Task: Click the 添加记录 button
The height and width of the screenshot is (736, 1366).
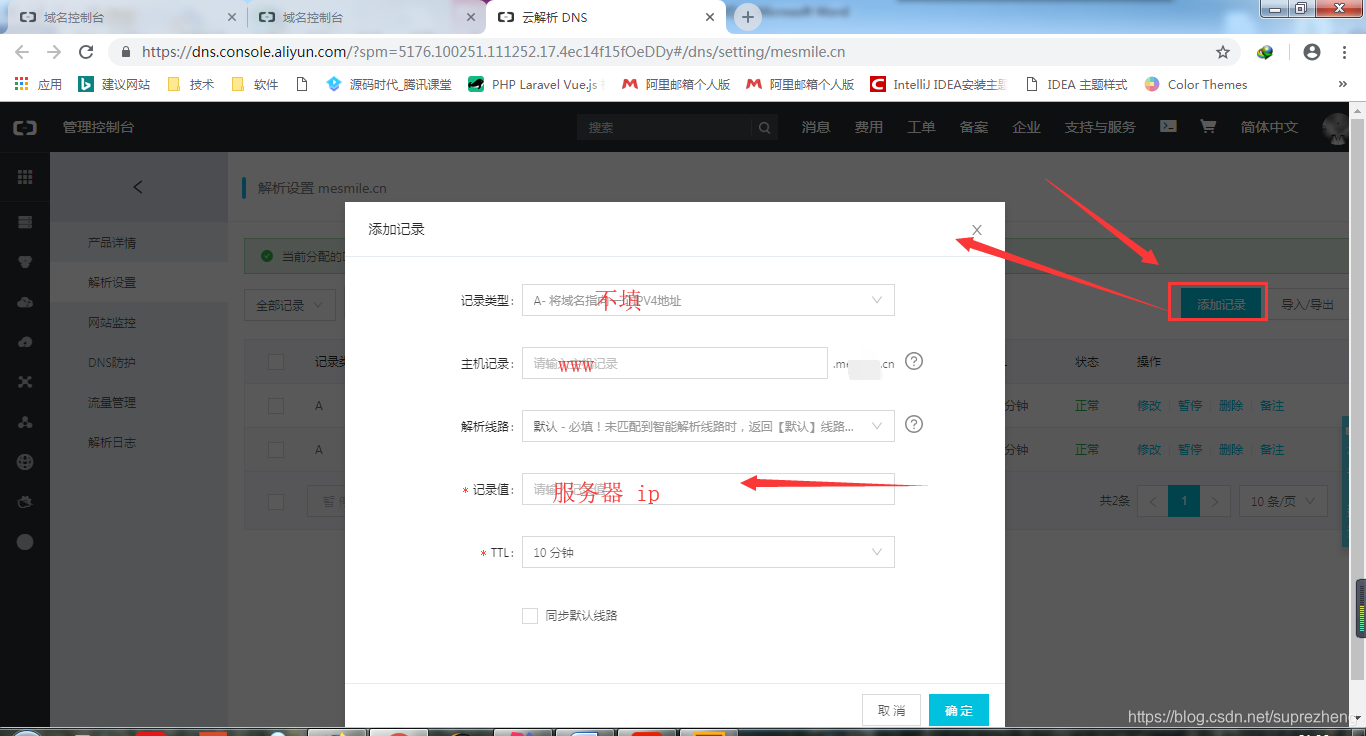Action: click(1221, 305)
